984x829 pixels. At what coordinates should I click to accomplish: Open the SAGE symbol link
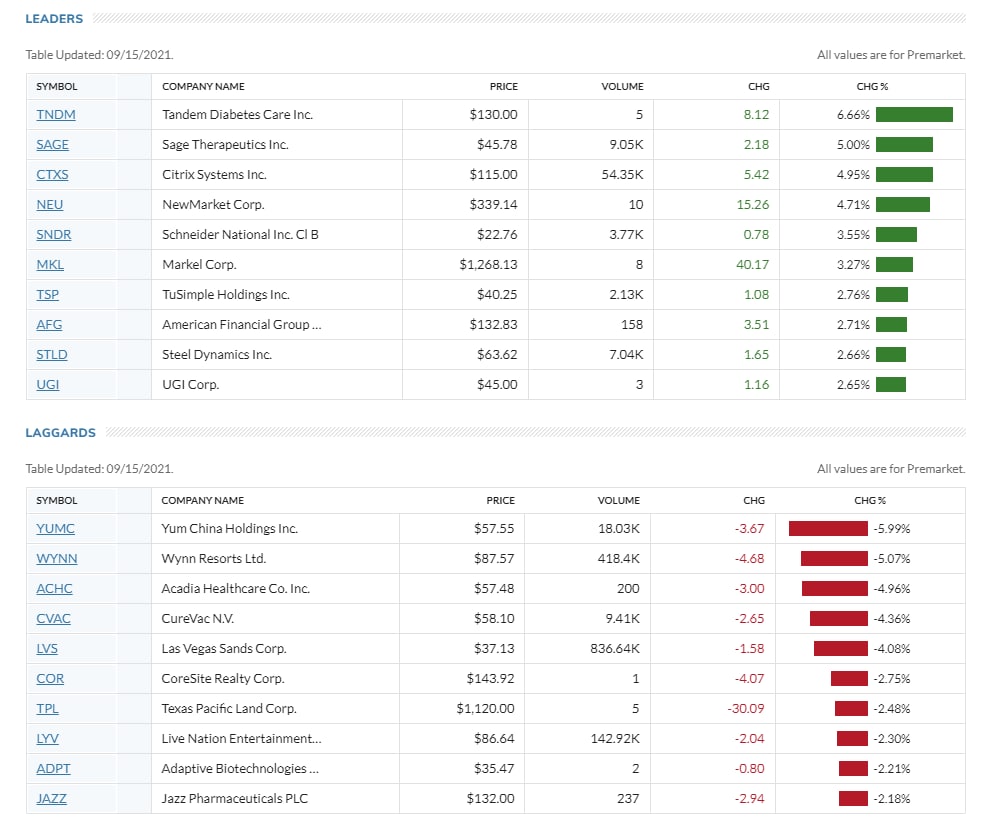tap(53, 145)
